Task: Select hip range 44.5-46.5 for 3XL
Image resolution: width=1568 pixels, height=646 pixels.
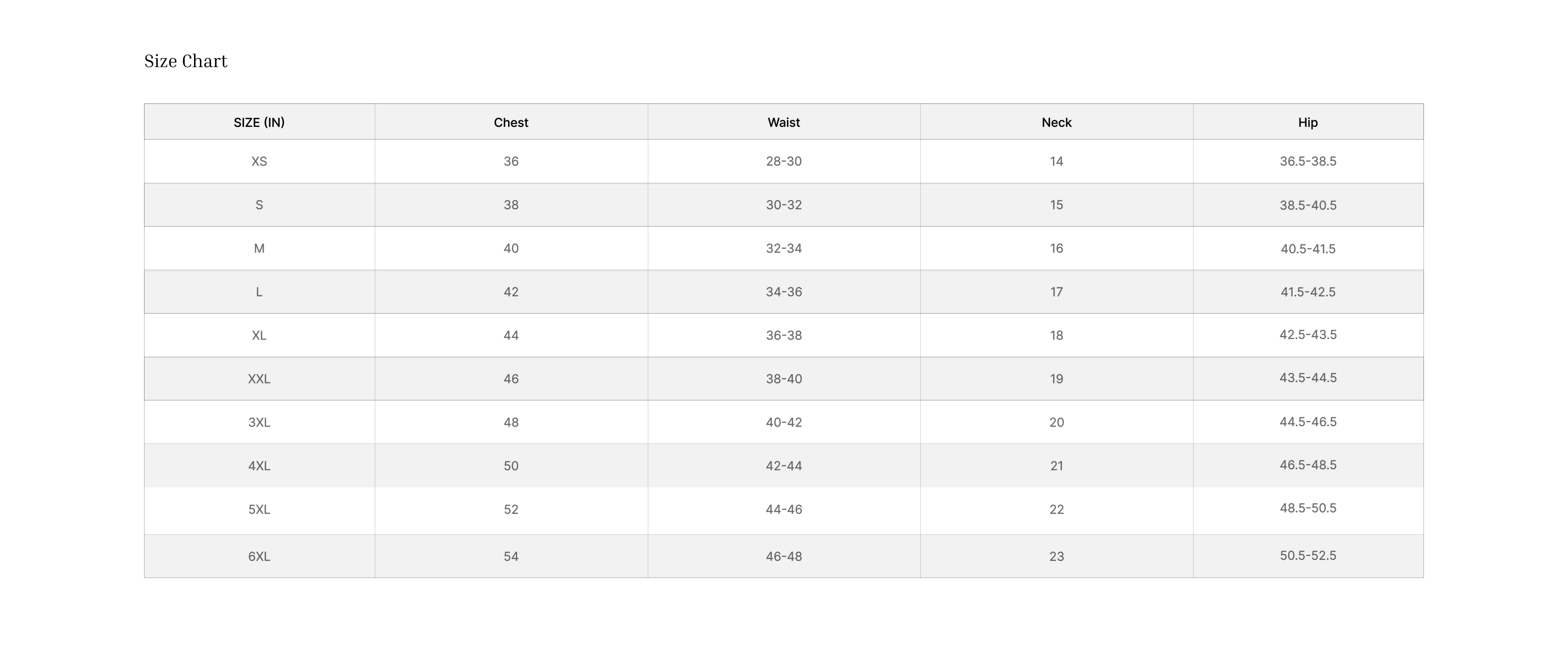Action: point(1307,422)
